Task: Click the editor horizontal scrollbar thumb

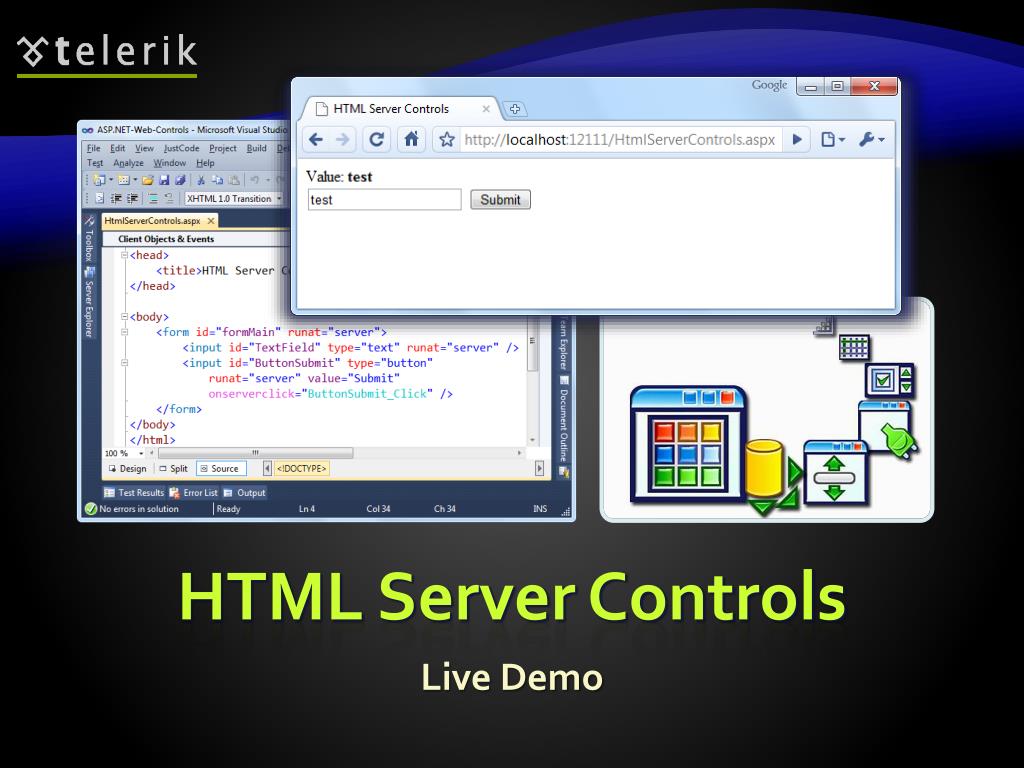Action: pyautogui.click(x=255, y=453)
